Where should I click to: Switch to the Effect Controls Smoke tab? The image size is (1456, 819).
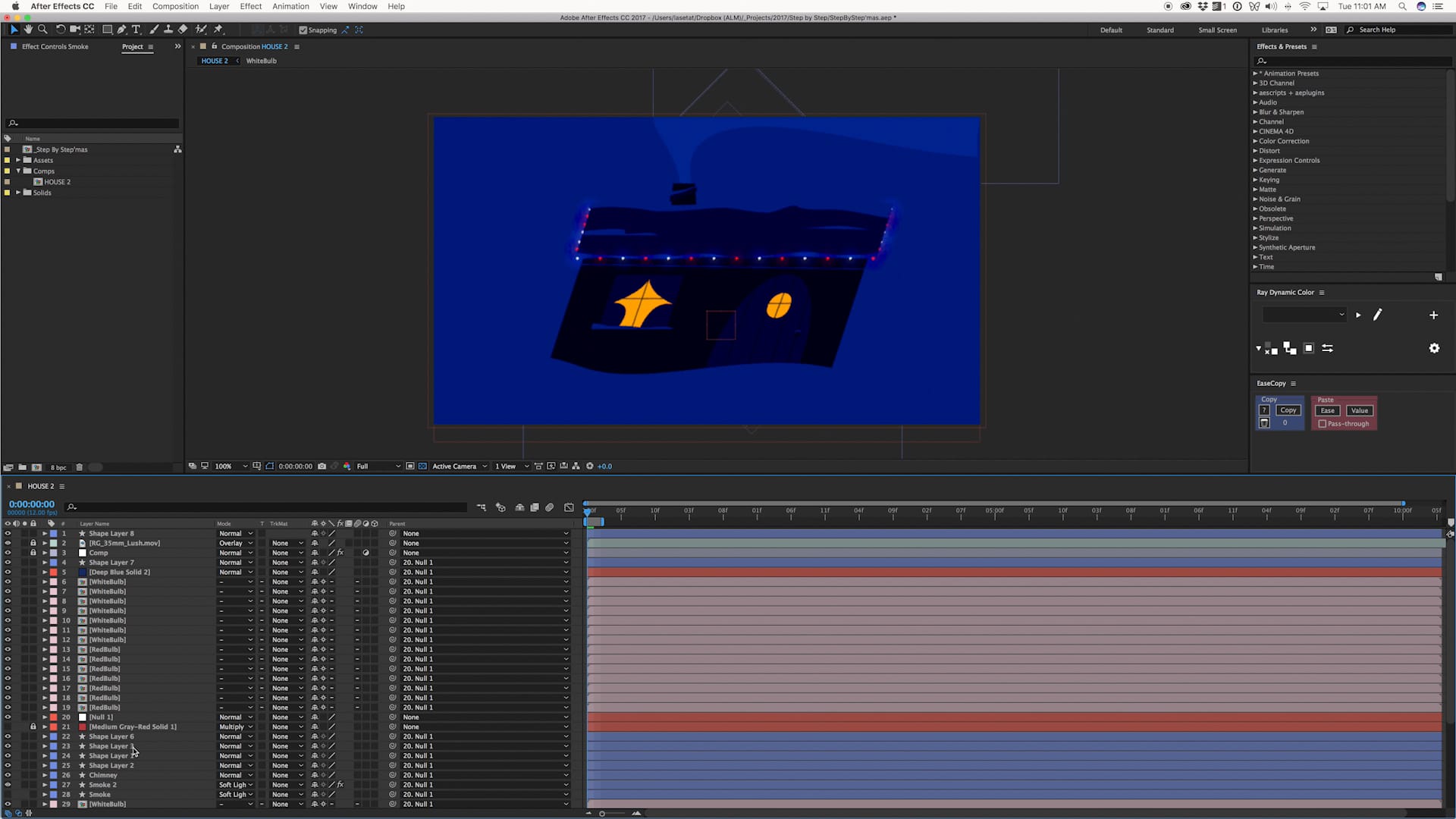55,46
